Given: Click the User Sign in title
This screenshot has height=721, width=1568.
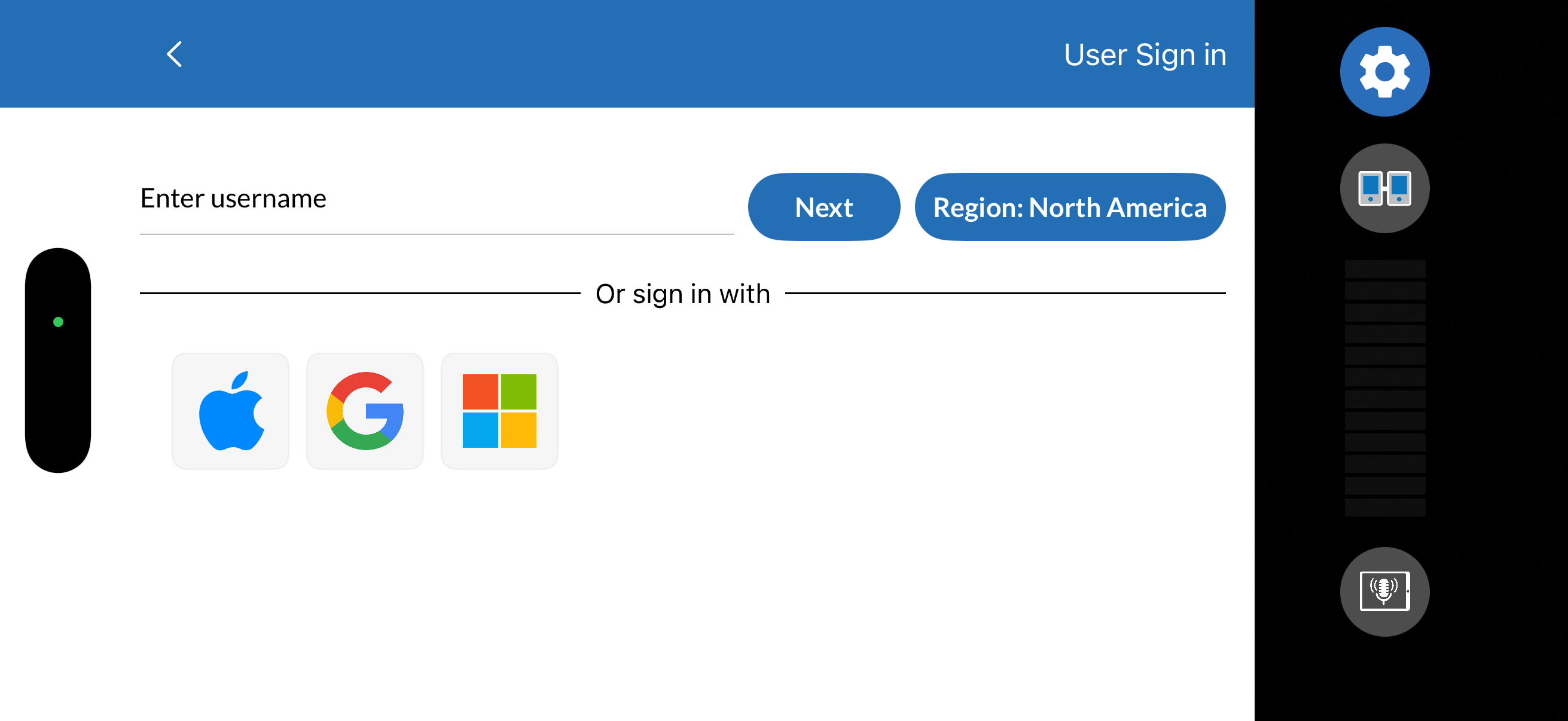Looking at the screenshot, I should click(1145, 55).
